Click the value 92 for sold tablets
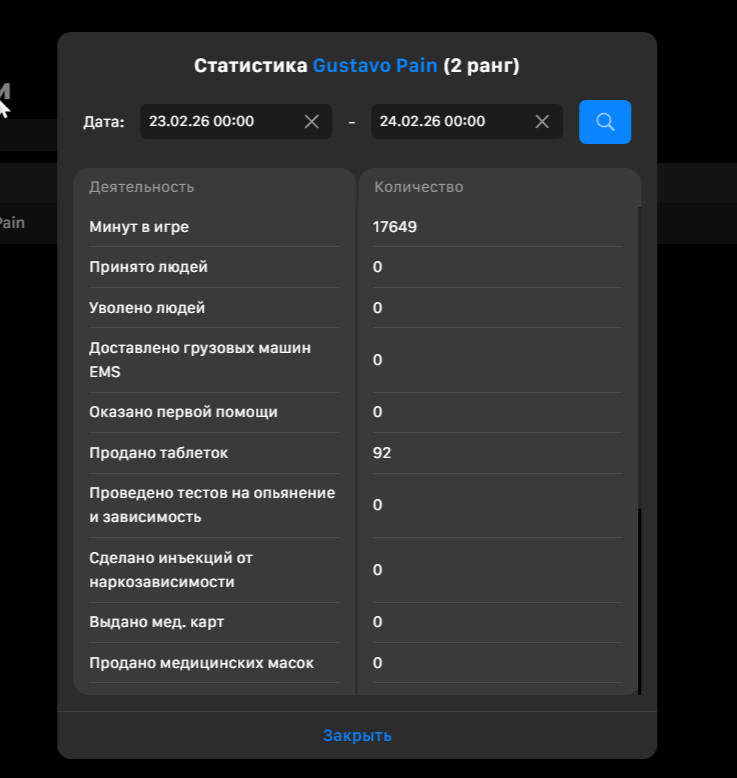737x778 pixels. click(x=382, y=453)
